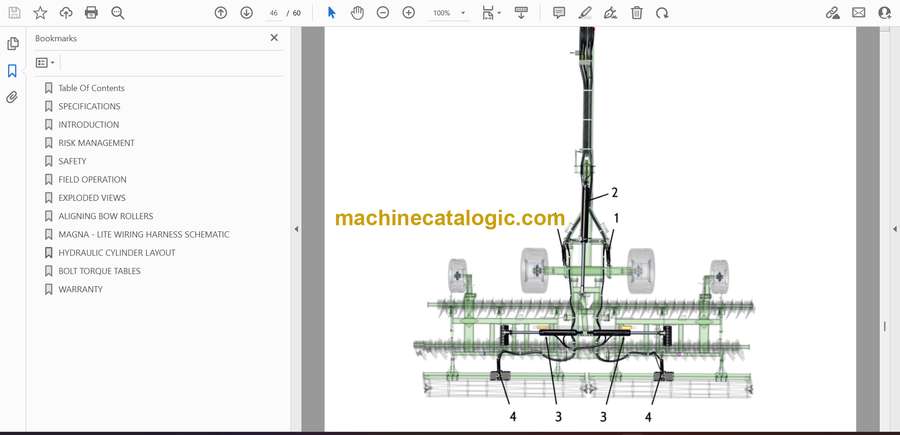The height and width of the screenshot is (435, 900).
Task: Open the HYDRAULIC CYLINDER LAYOUT bookmark
Action: (116, 253)
